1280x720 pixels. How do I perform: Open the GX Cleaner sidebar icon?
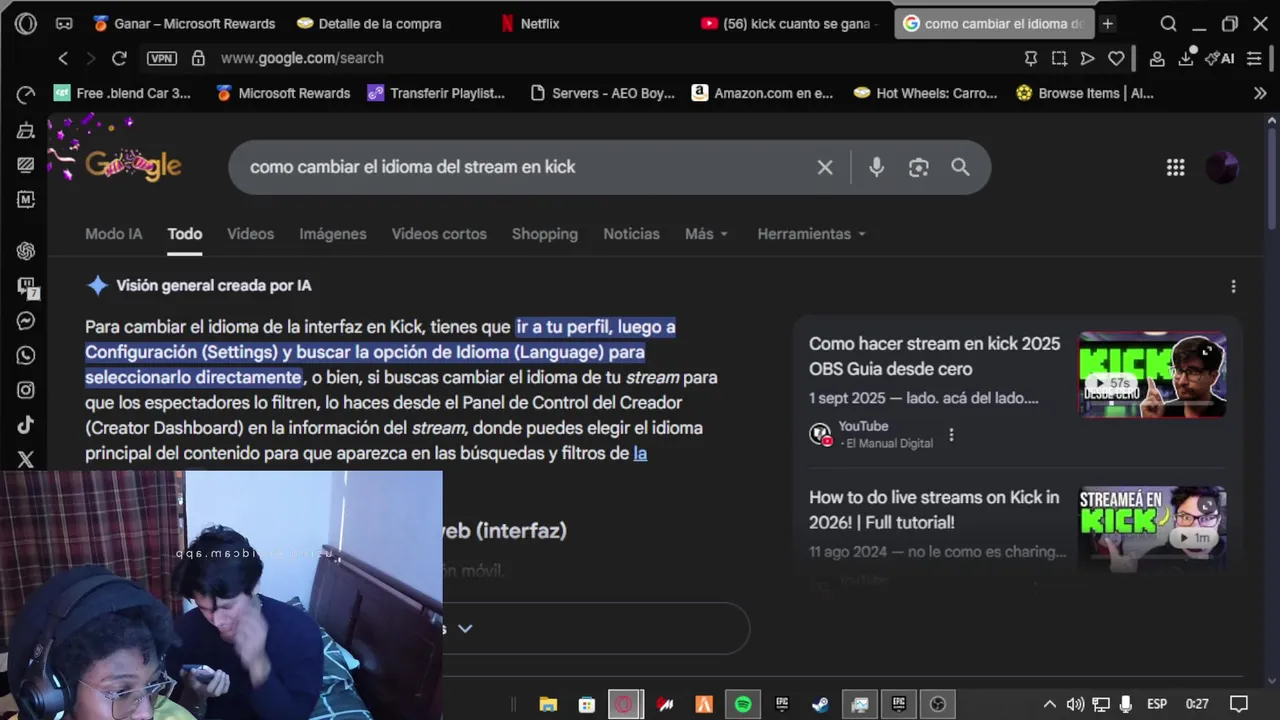point(26,131)
